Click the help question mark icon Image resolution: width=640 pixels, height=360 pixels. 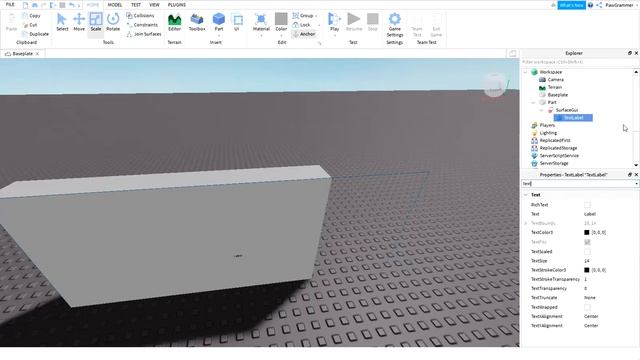point(590,5)
